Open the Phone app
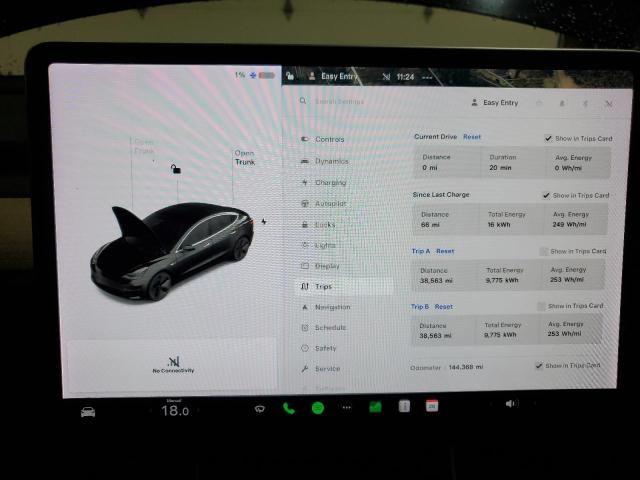Viewport: 640px width, 480px height. click(x=289, y=408)
